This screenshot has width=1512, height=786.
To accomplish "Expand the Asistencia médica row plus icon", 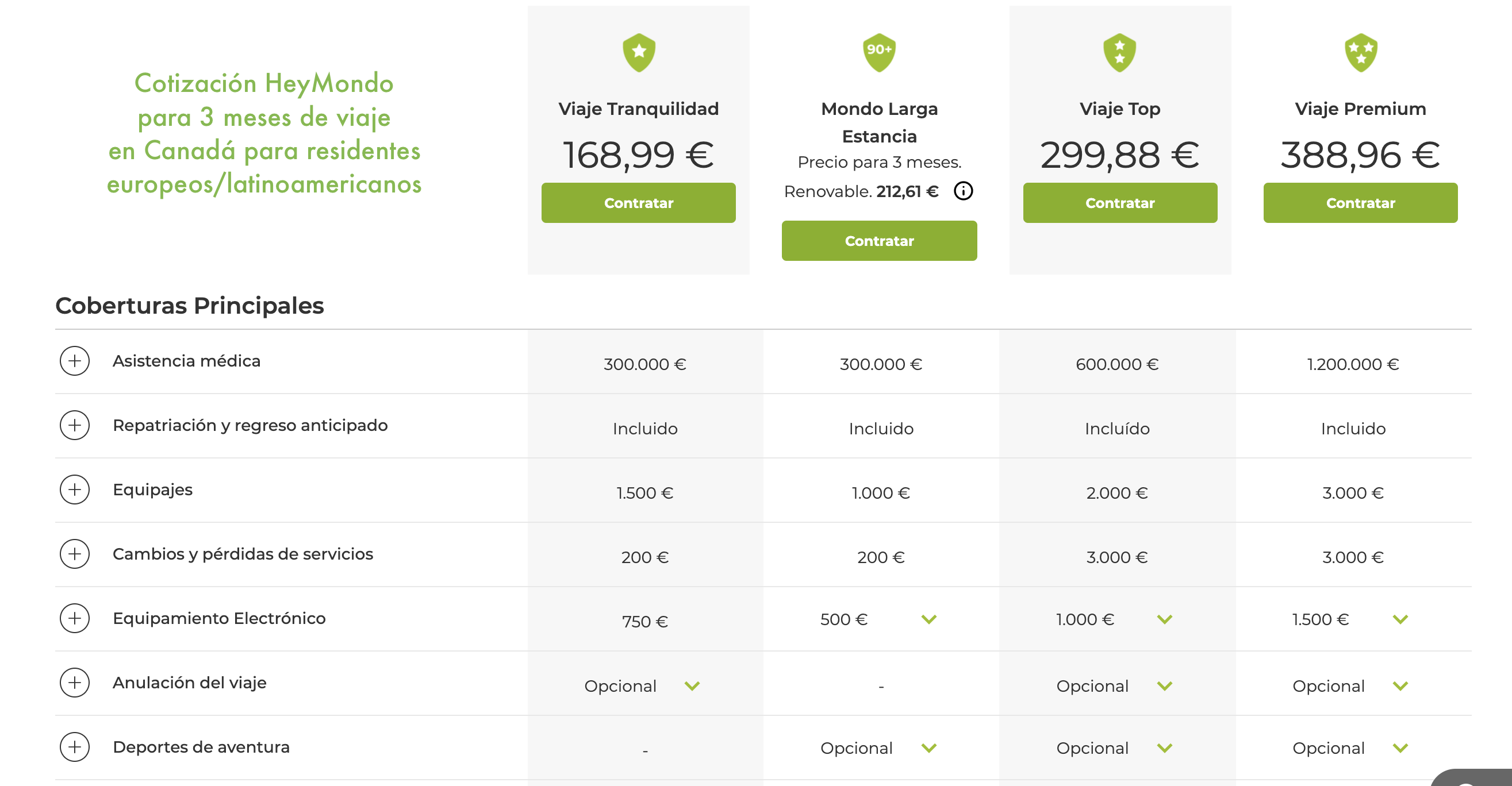I will point(75,361).
